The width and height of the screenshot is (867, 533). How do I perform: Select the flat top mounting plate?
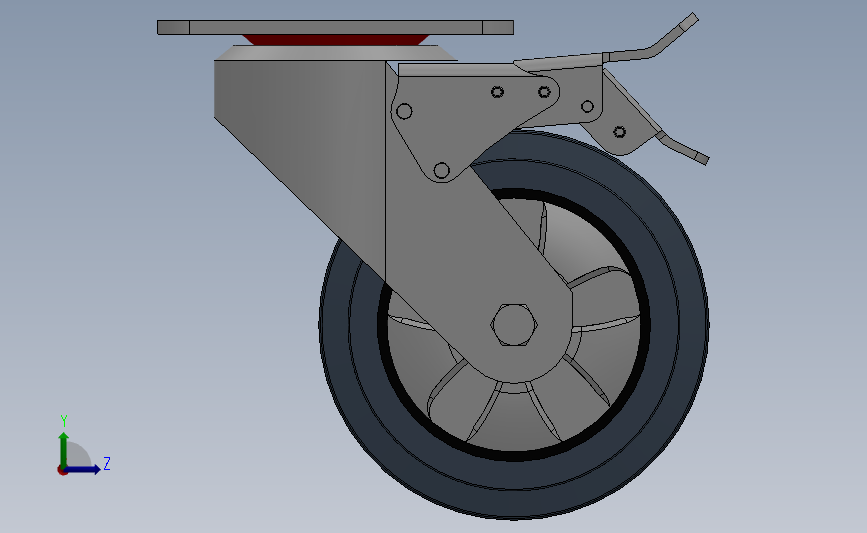point(336,27)
